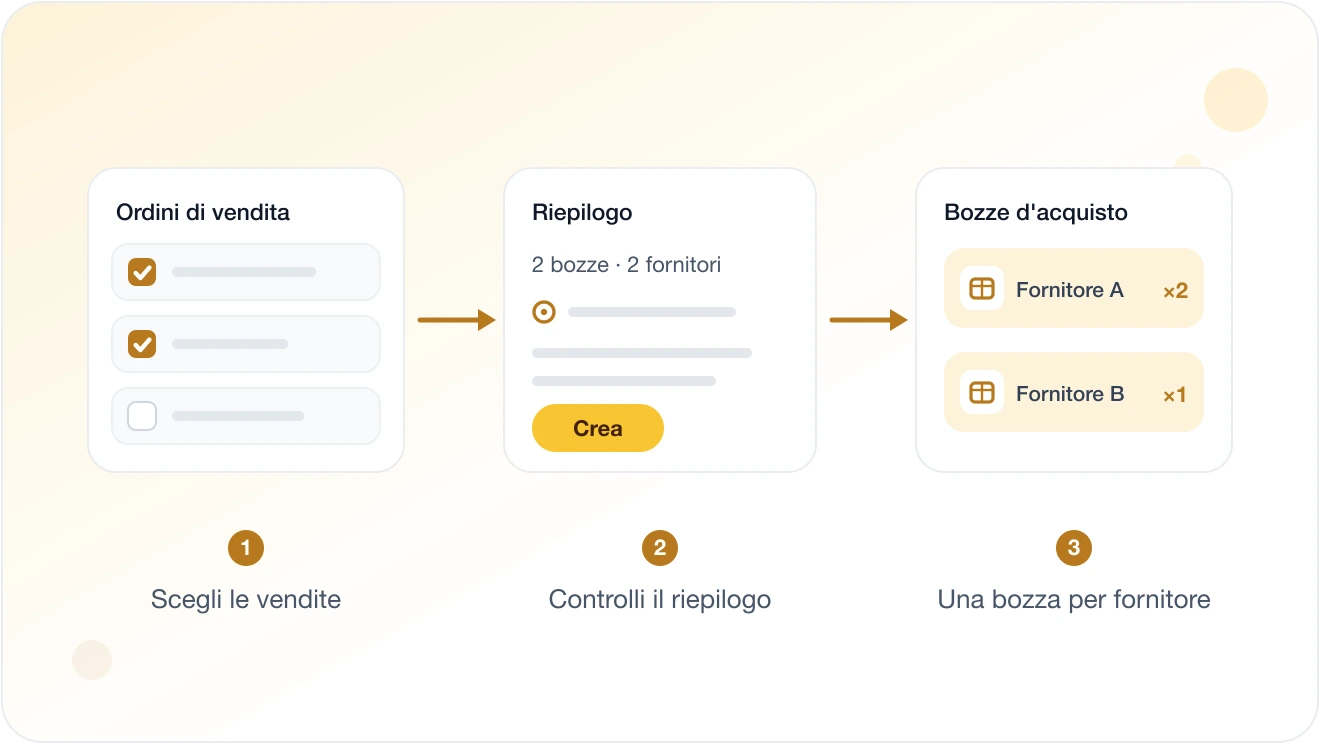Open the Fornitore B draft row
The height and width of the screenshot is (744, 1320).
[1074, 393]
